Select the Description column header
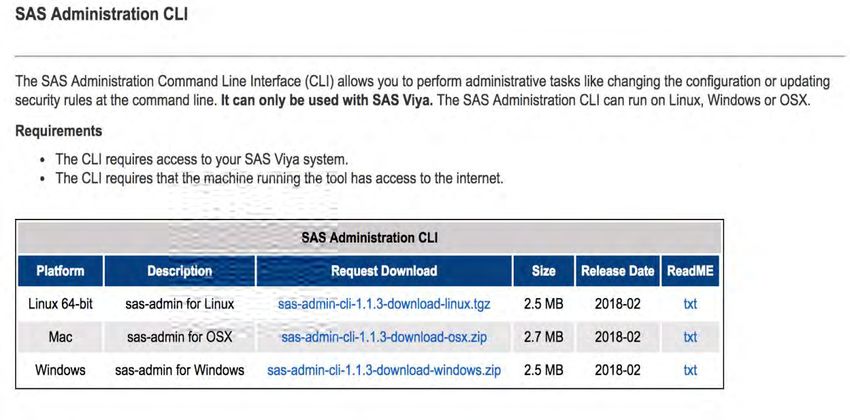Image resolution: width=850 pixels, height=420 pixels. 179,270
